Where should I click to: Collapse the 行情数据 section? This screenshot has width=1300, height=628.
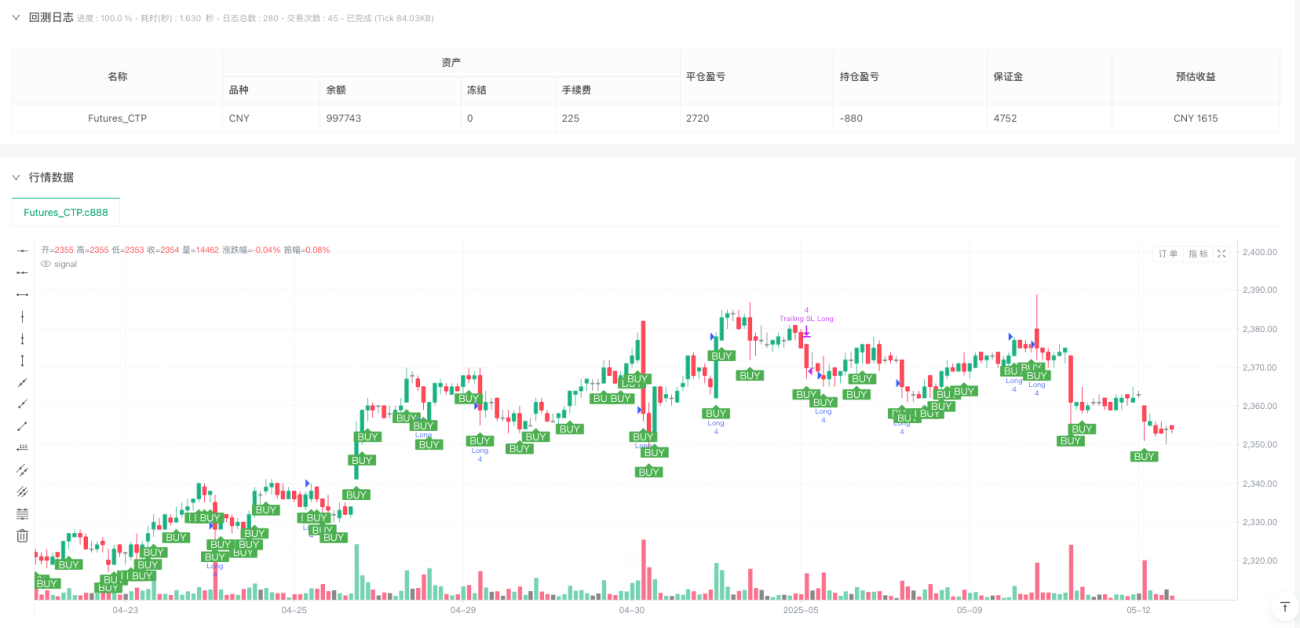pos(16,177)
